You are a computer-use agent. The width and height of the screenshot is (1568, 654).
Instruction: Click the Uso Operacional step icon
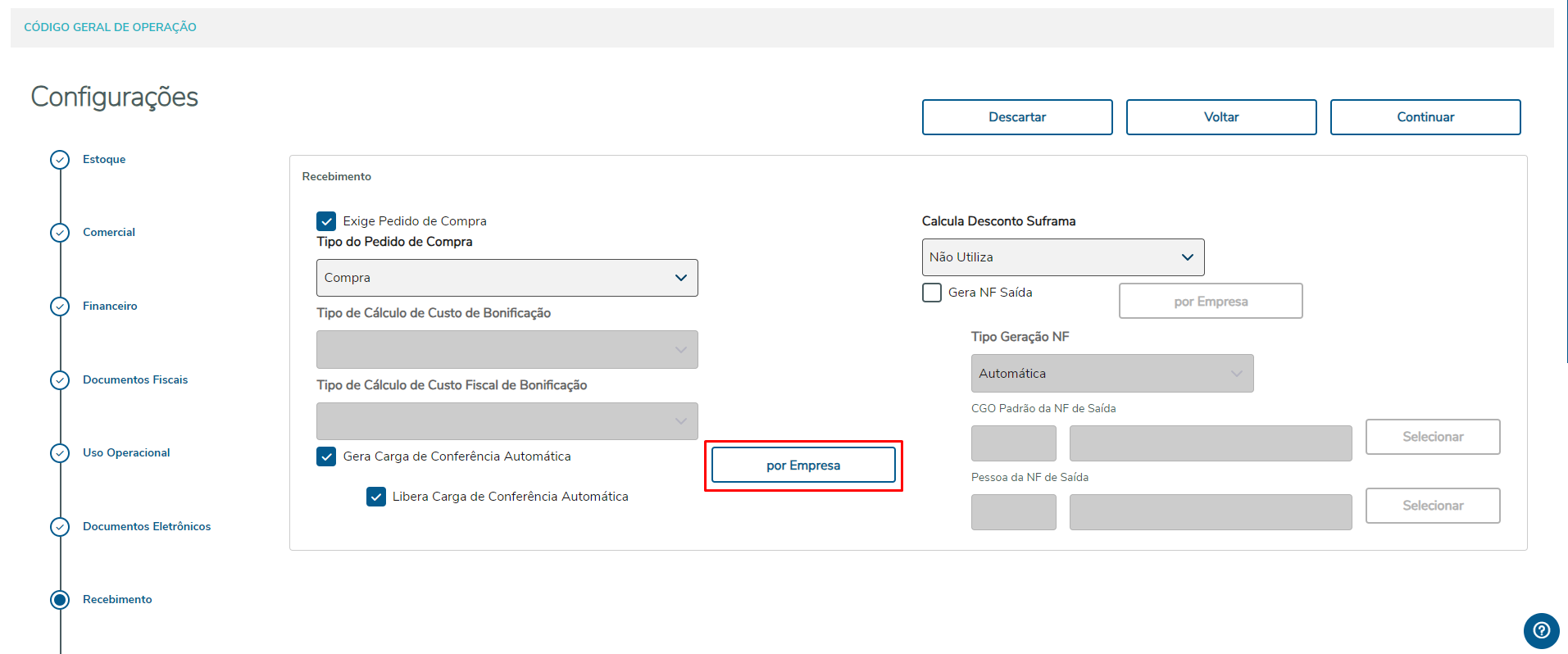[x=60, y=453]
